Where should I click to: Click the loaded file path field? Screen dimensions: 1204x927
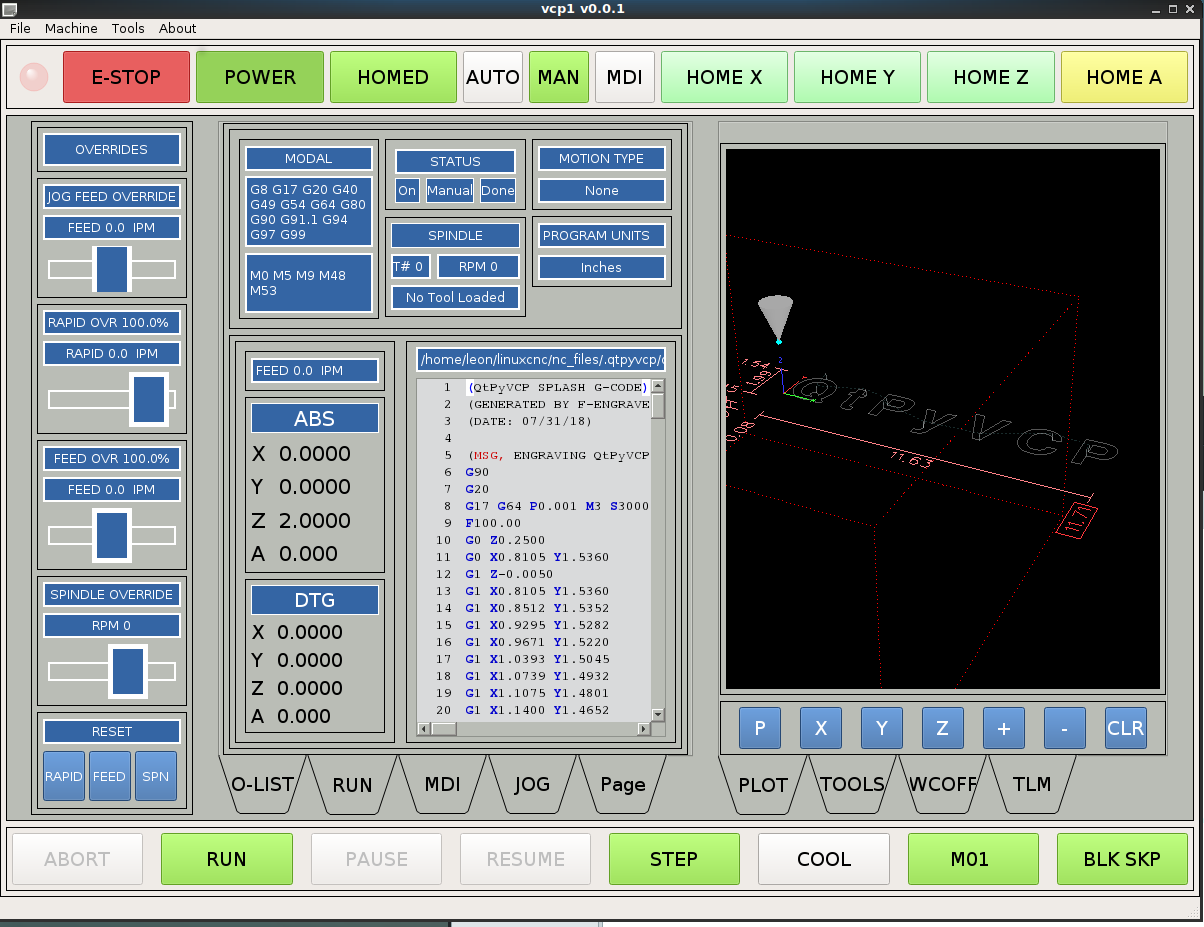542,359
